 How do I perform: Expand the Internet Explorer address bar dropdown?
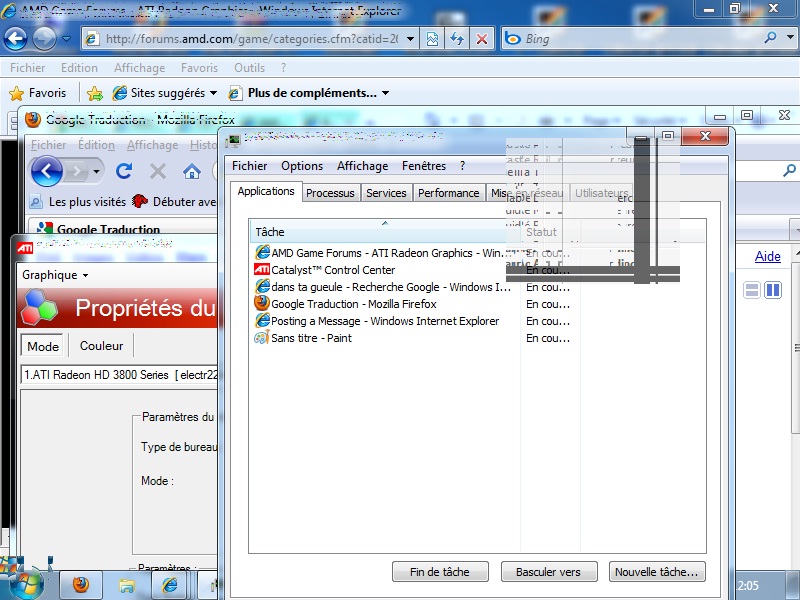410,39
